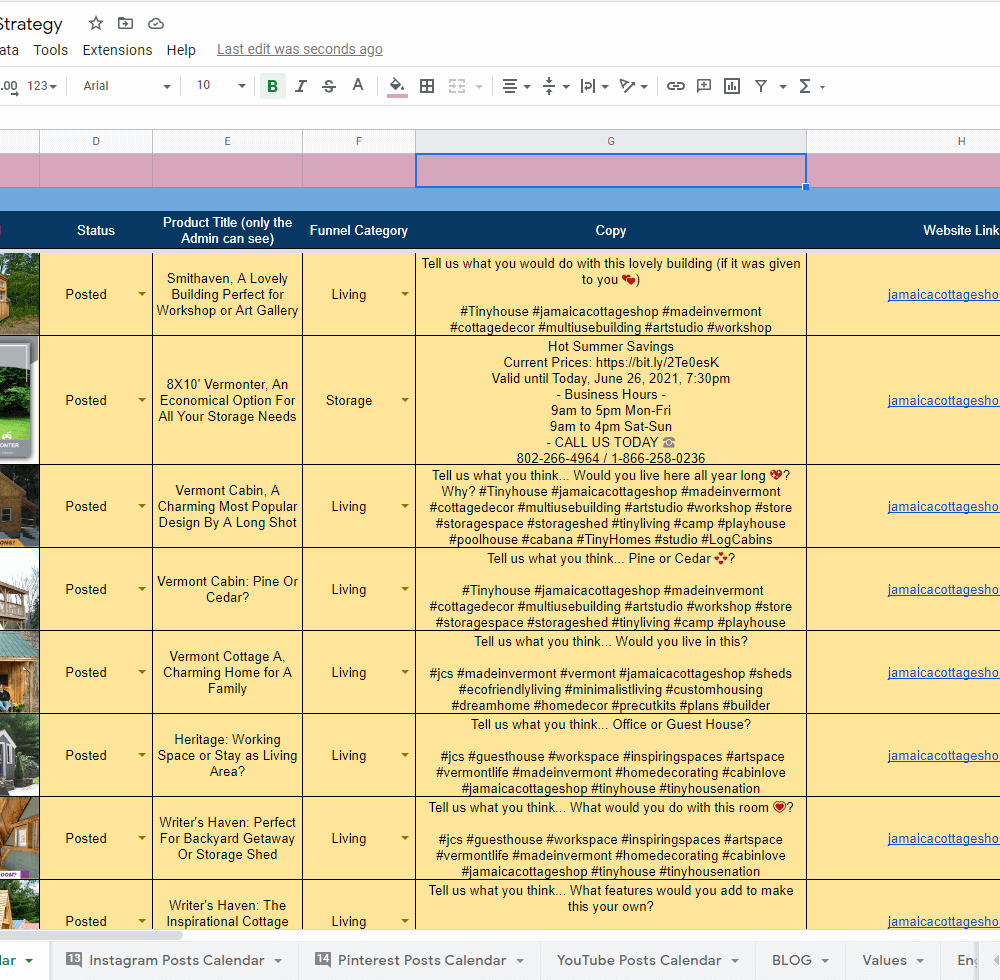This screenshot has width=1000, height=980.
Task: Switch to Pinterest Posts Calendar tab
Action: pos(421,960)
